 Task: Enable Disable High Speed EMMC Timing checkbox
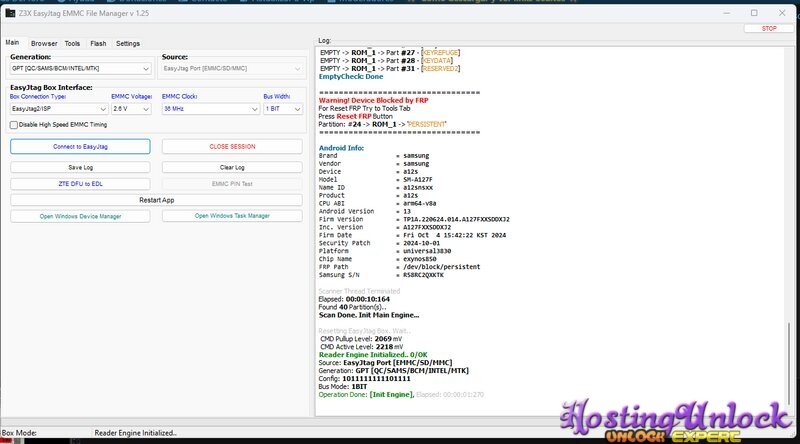point(14,125)
